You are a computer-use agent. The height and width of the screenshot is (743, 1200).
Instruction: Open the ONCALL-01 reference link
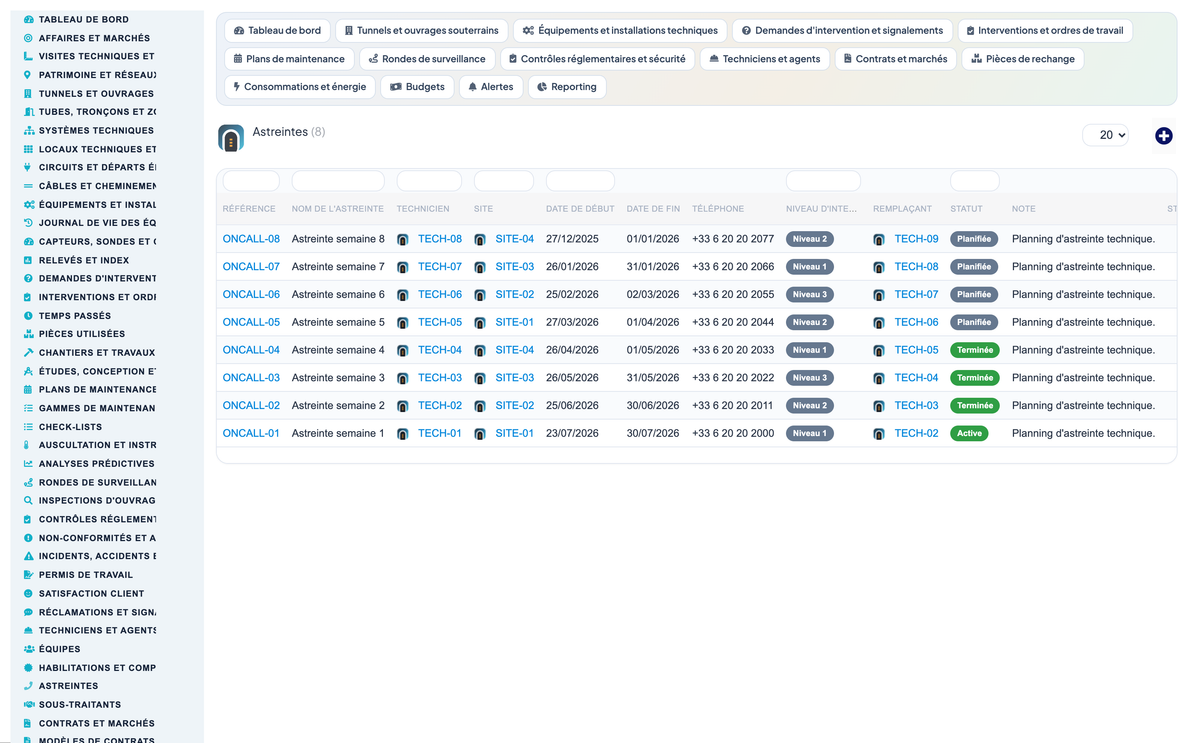pyautogui.click(x=251, y=433)
